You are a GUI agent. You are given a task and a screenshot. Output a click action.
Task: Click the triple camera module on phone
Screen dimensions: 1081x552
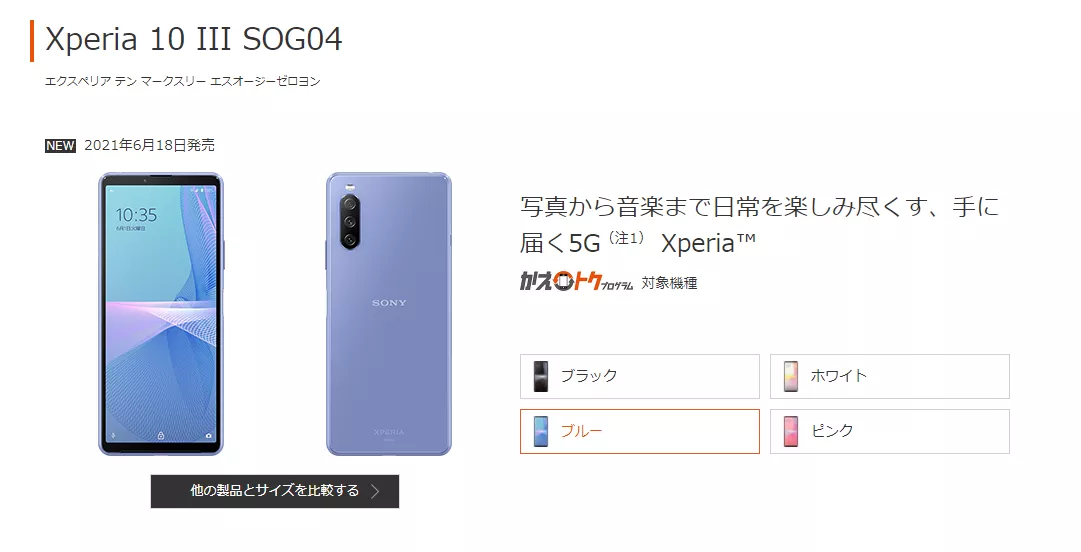(x=350, y=222)
